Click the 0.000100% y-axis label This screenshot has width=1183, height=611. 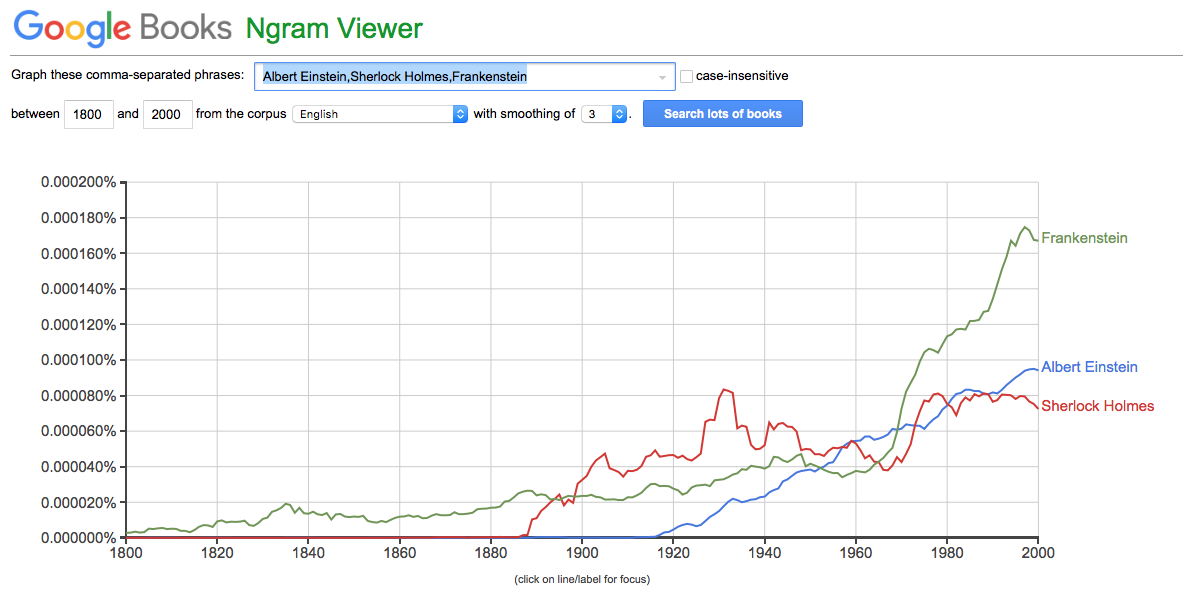click(78, 360)
